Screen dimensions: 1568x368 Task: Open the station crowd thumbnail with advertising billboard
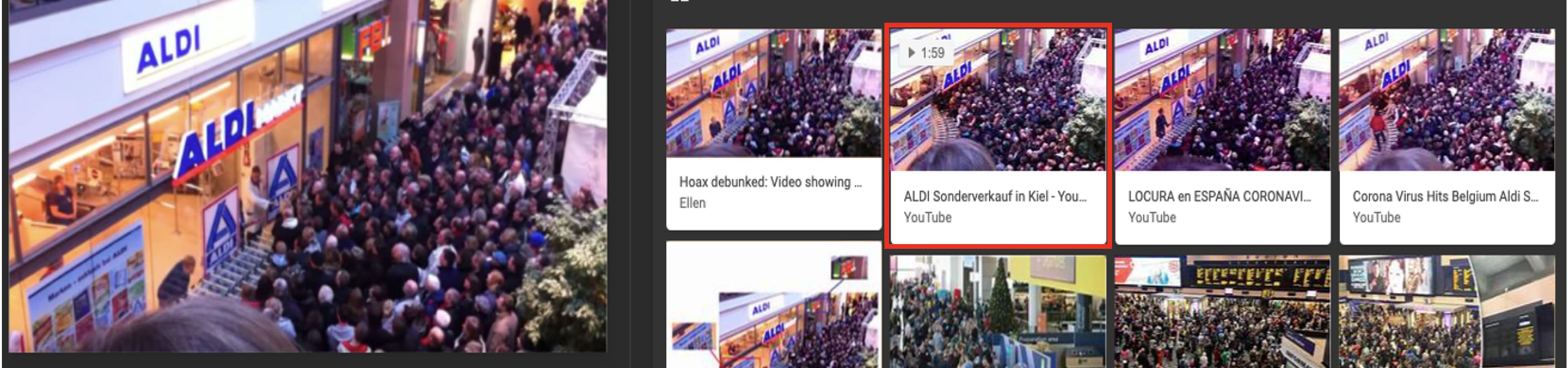coord(1447,312)
